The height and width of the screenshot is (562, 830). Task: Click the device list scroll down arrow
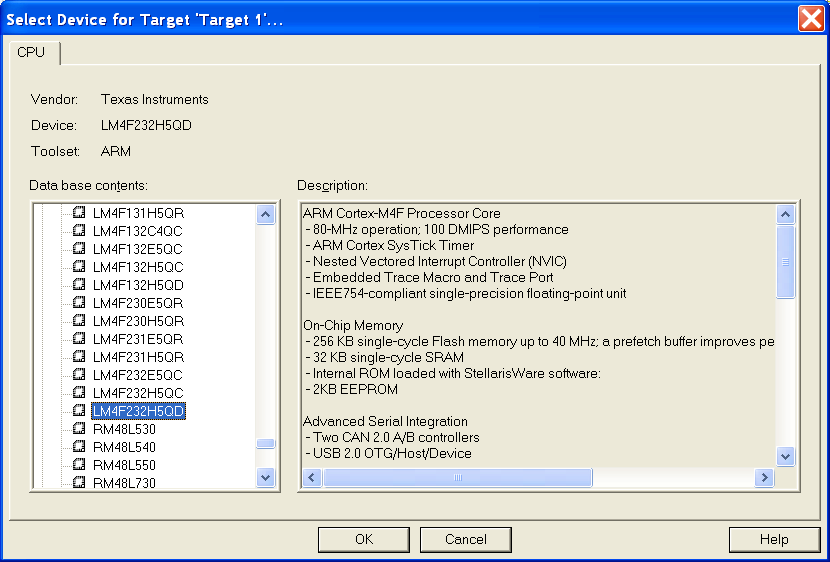pos(265,477)
